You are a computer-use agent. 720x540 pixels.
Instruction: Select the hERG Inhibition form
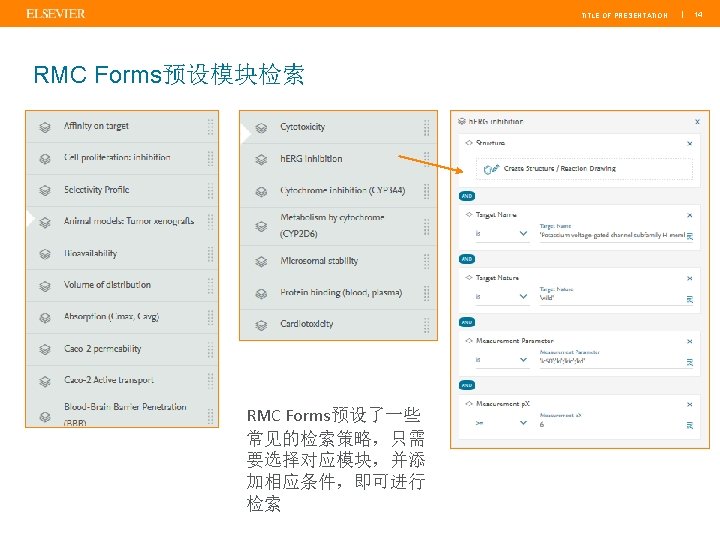click(338, 159)
